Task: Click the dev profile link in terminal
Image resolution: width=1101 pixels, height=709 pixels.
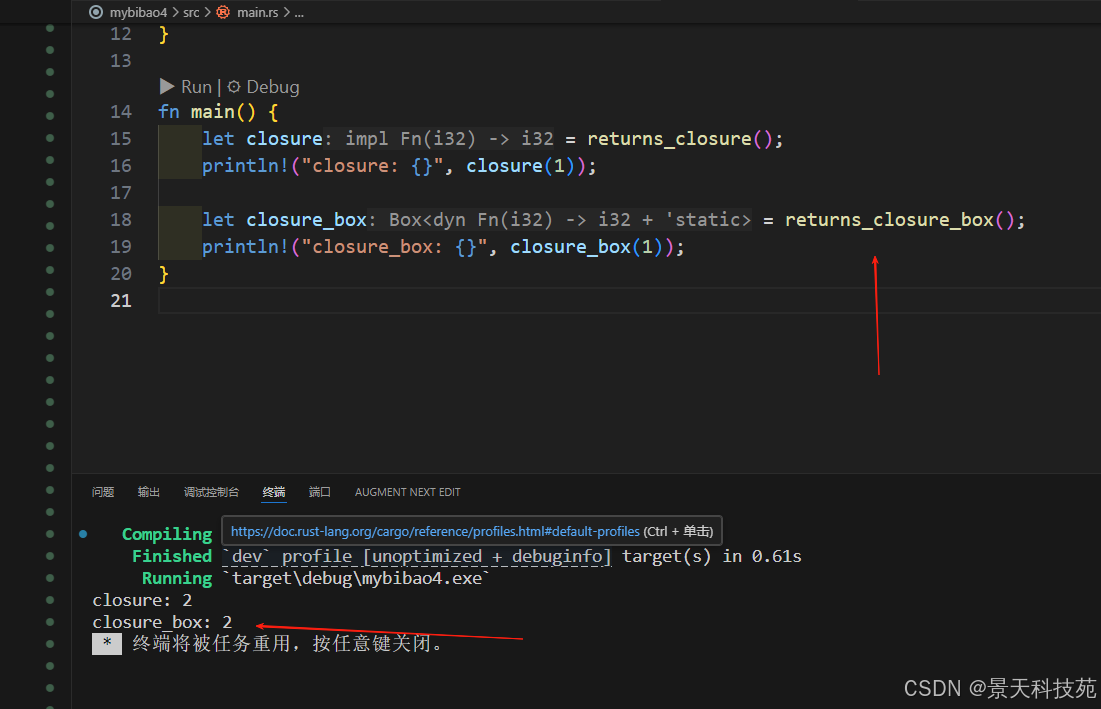Action: point(416,557)
